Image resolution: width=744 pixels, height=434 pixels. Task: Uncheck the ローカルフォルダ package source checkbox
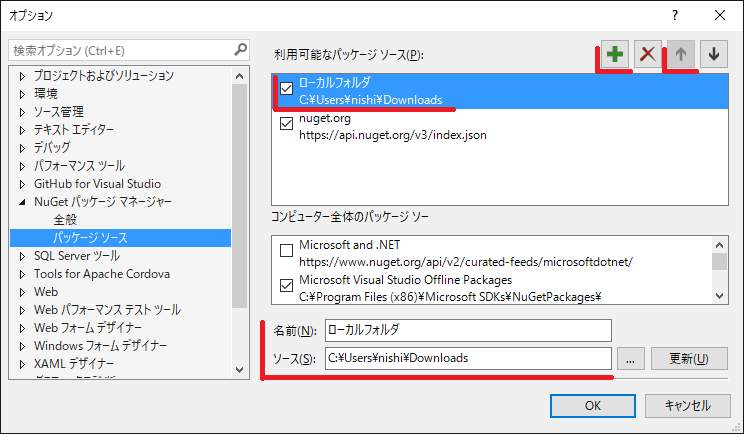tap(286, 91)
